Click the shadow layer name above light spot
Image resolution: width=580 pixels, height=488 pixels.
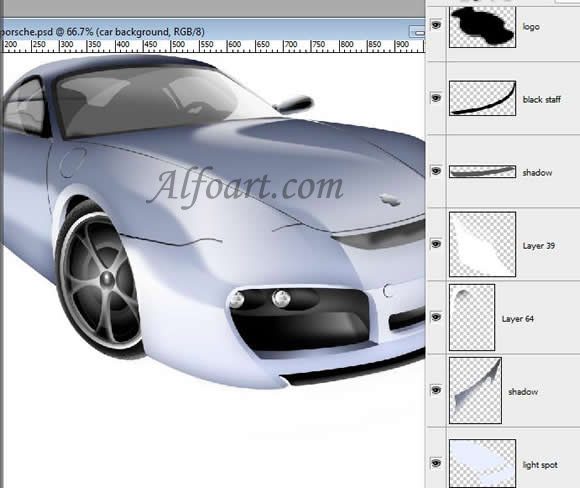[523, 391]
